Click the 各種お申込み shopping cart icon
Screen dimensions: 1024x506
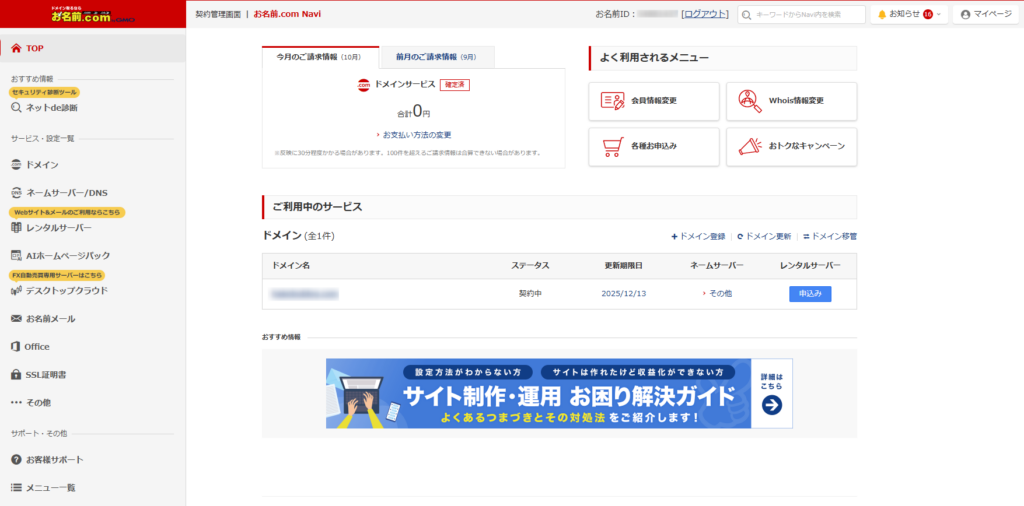pos(612,146)
